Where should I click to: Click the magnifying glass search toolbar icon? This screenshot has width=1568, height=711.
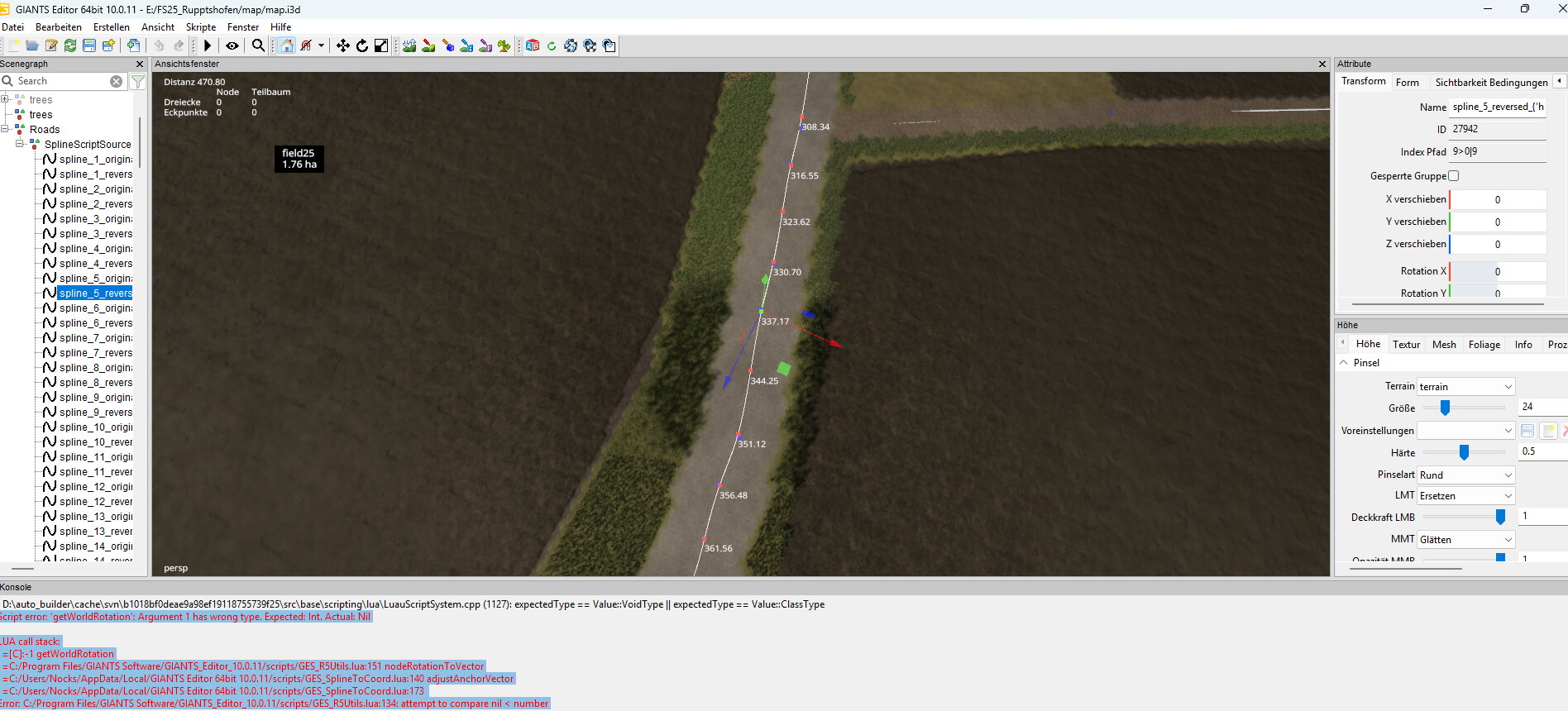tap(258, 45)
